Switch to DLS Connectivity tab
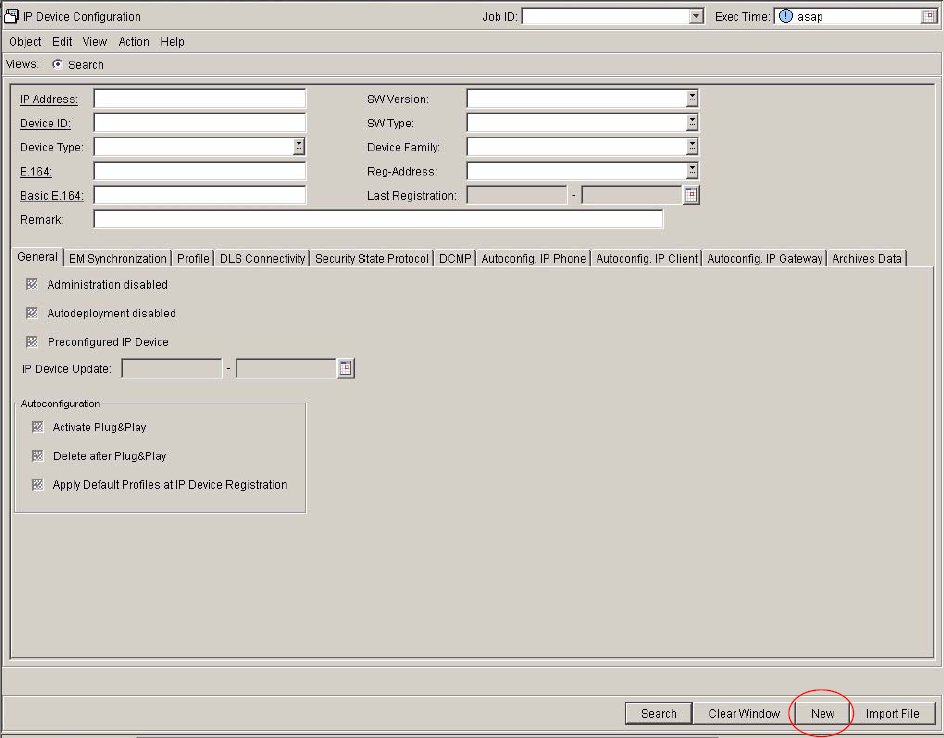Image resolution: width=944 pixels, height=738 pixels. tap(262, 258)
